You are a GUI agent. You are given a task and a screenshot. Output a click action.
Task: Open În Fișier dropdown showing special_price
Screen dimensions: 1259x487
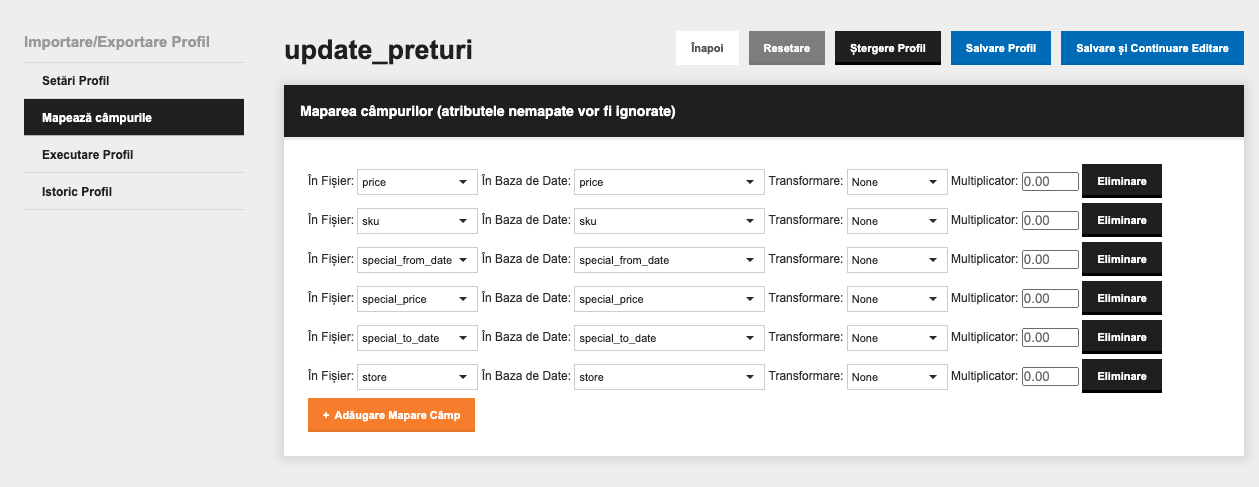[417, 299]
